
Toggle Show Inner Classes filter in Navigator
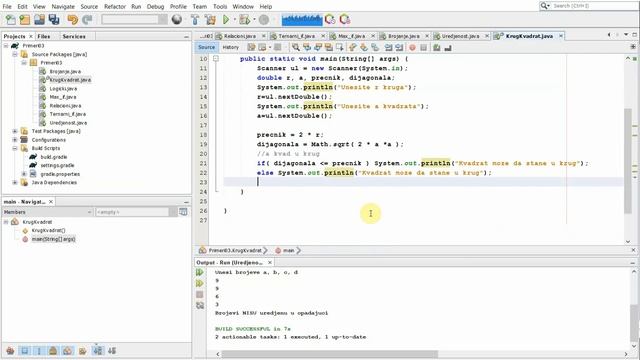pyautogui.click(x=68, y=351)
